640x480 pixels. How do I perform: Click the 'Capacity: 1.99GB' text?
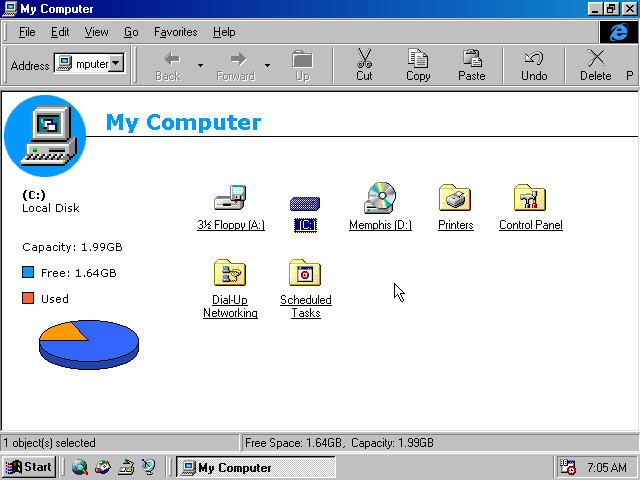tap(72, 247)
